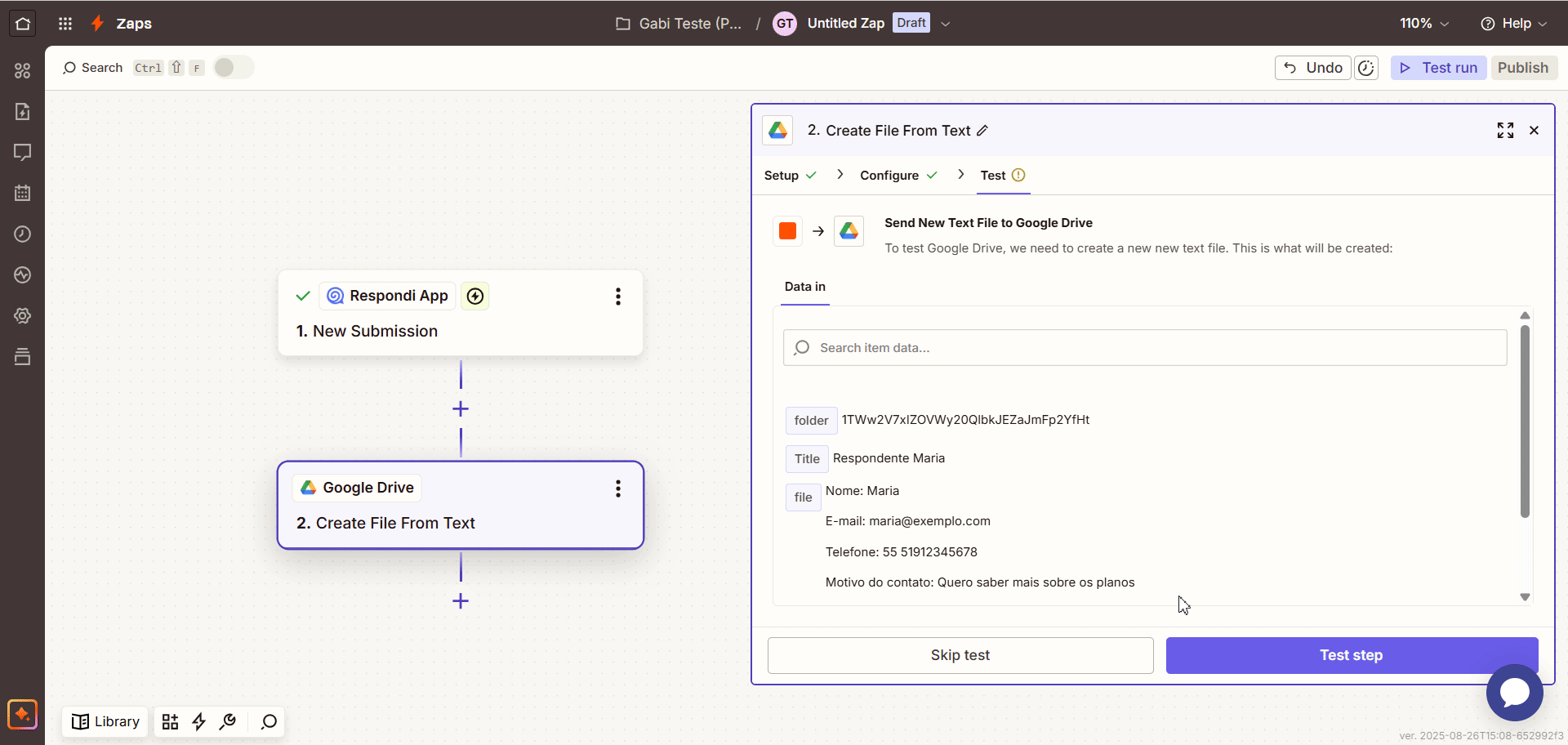Add a step after Google Drive

pyautogui.click(x=461, y=601)
